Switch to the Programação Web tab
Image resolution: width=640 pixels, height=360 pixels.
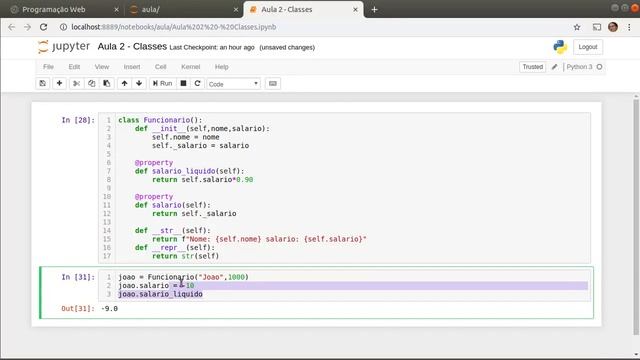(53, 9)
